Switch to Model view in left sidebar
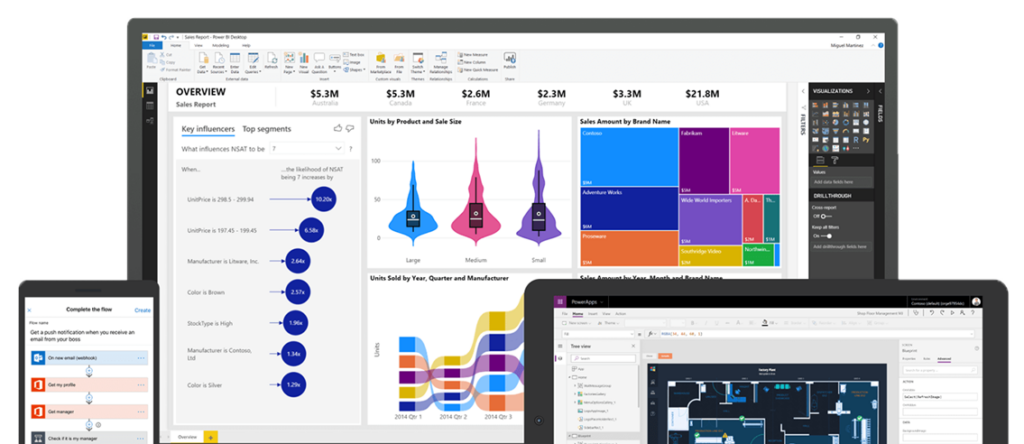The height and width of the screenshot is (444, 1024). [x=150, y=120]
